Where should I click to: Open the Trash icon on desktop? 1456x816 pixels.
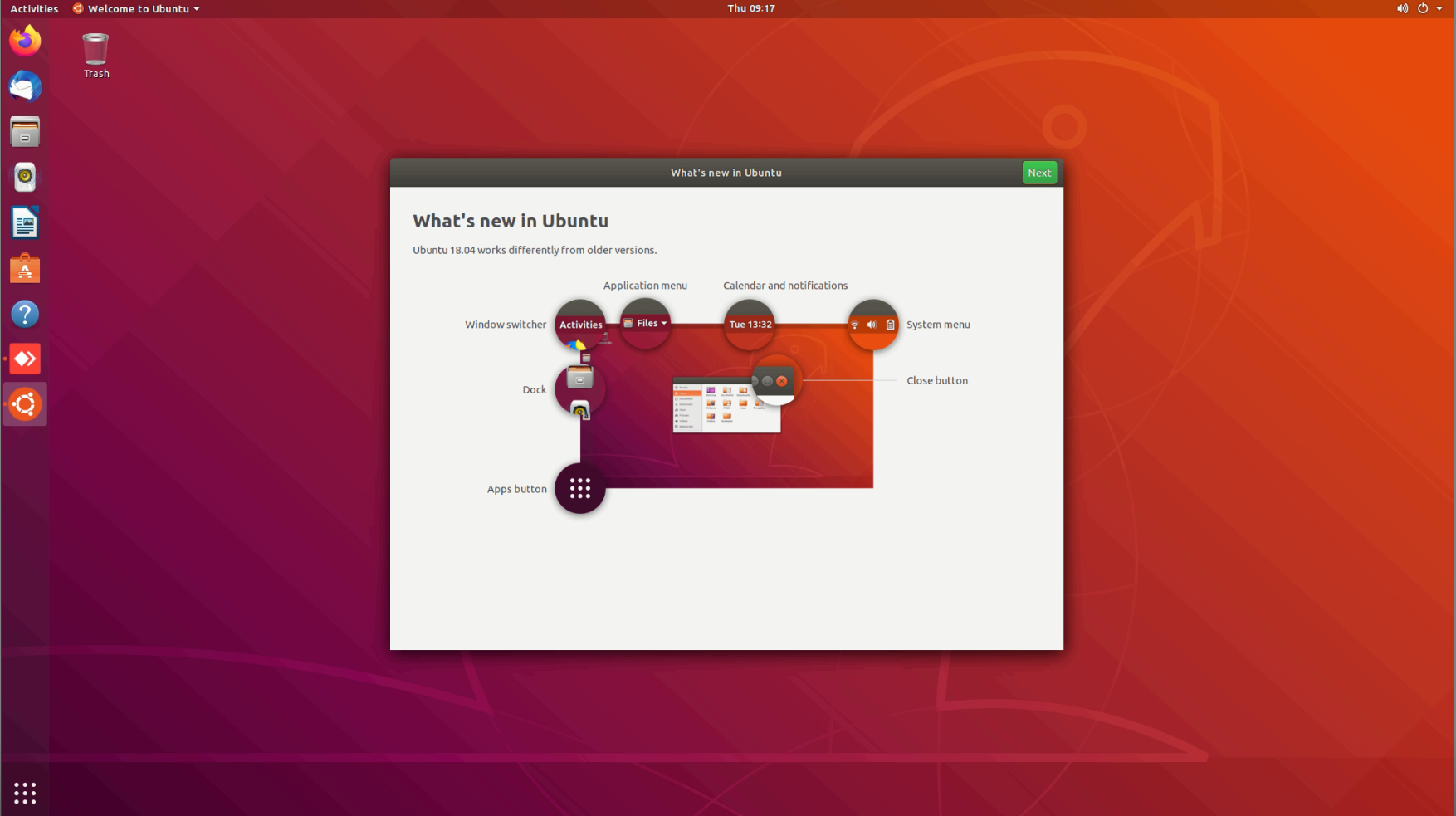(x=96, y=56)
